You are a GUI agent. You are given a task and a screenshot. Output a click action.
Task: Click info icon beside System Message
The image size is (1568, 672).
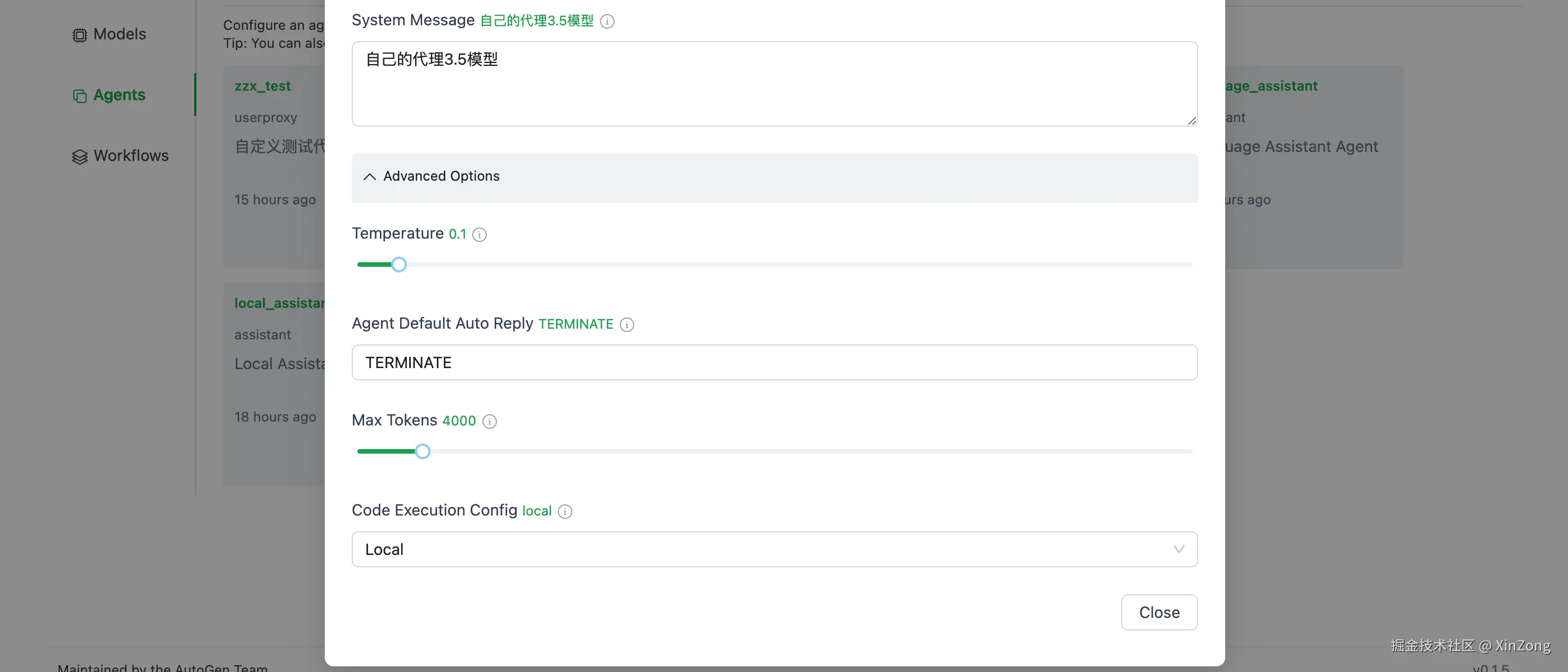pos(607,22)
